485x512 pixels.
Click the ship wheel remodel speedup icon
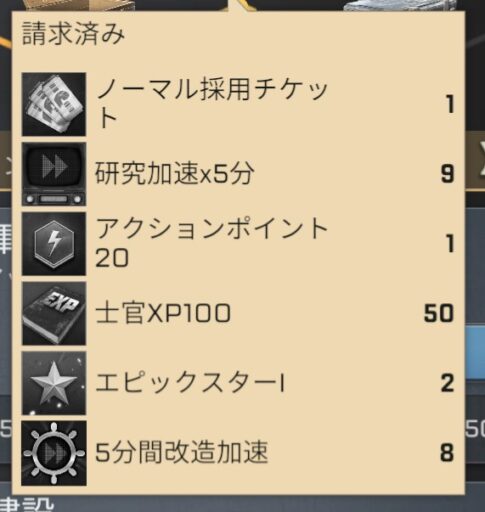coord(54,453)
